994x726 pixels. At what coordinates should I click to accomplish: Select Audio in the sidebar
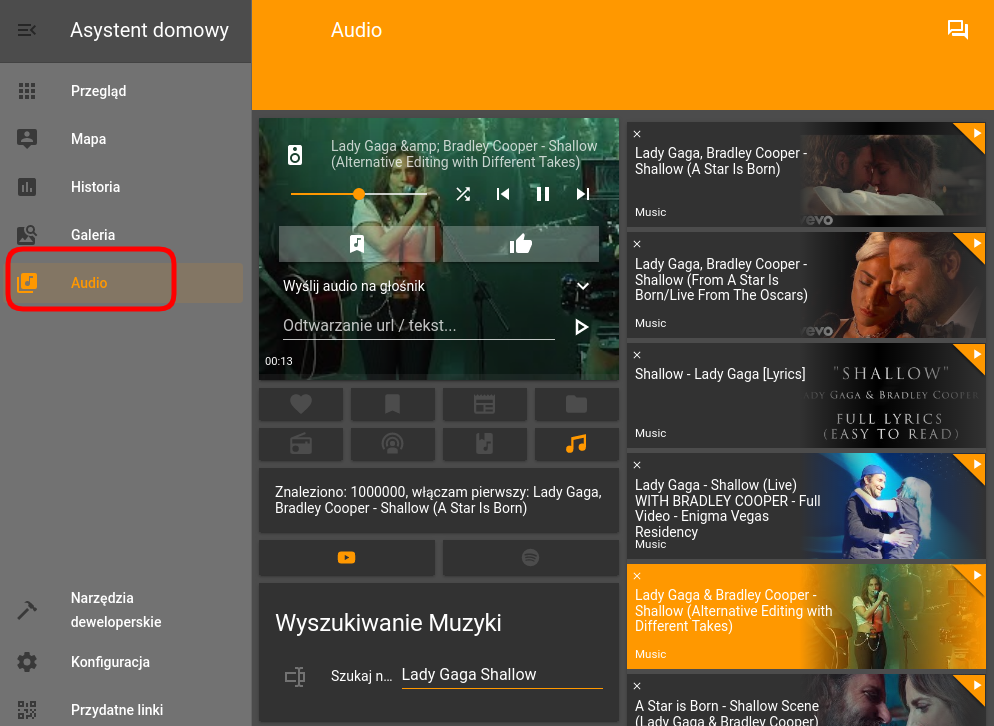126,283
